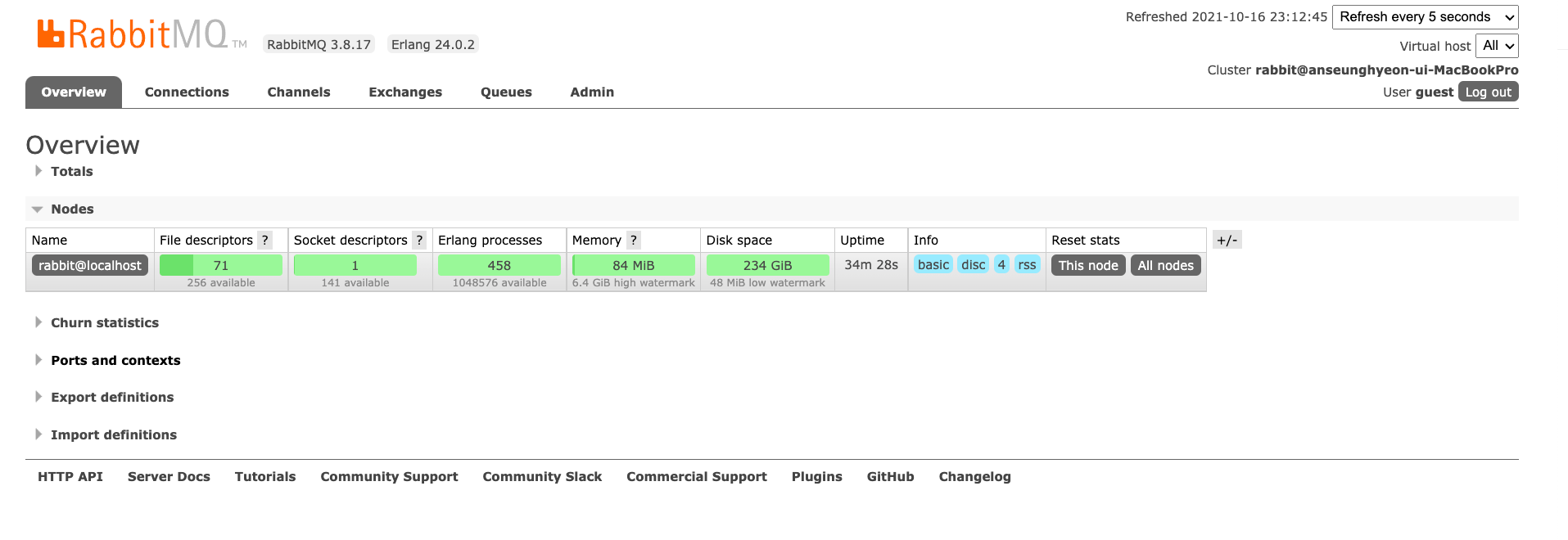
Task: Click the 'Refreshed 2021-10-16 23:12:45' timestamp
Action: click(1227, 17)
